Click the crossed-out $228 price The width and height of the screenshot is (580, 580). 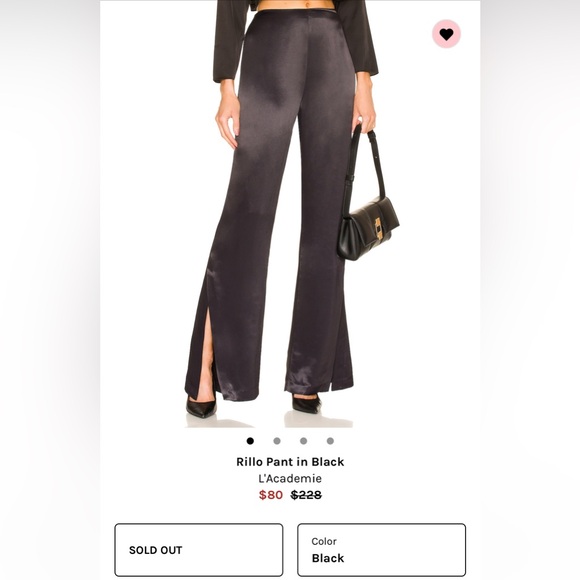pyautogui.click(x=306, y=495)
